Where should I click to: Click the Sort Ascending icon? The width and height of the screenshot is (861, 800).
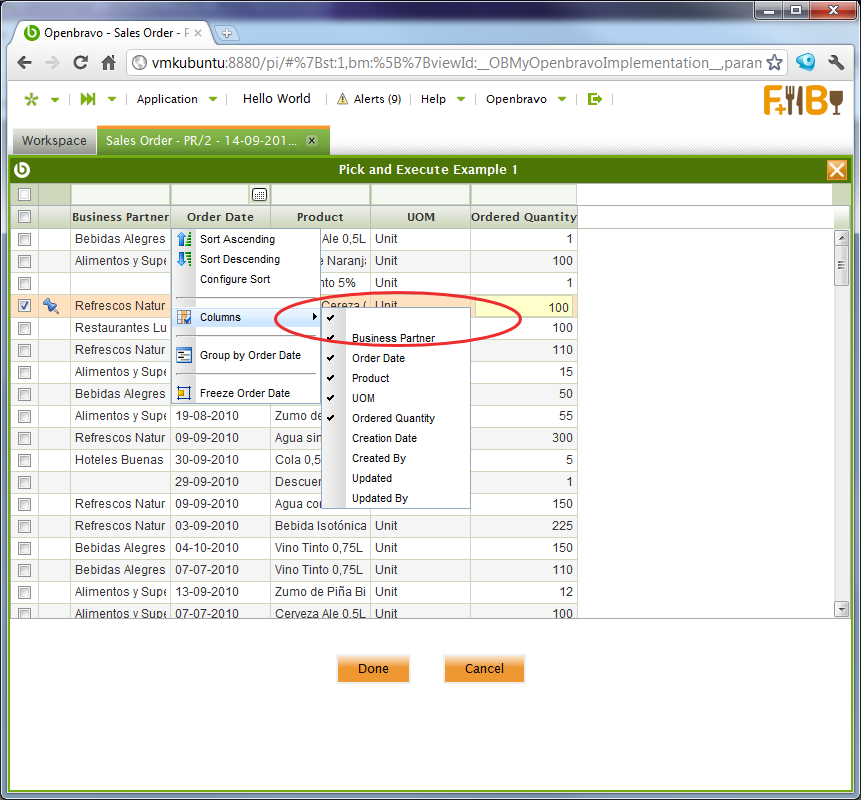184,239
